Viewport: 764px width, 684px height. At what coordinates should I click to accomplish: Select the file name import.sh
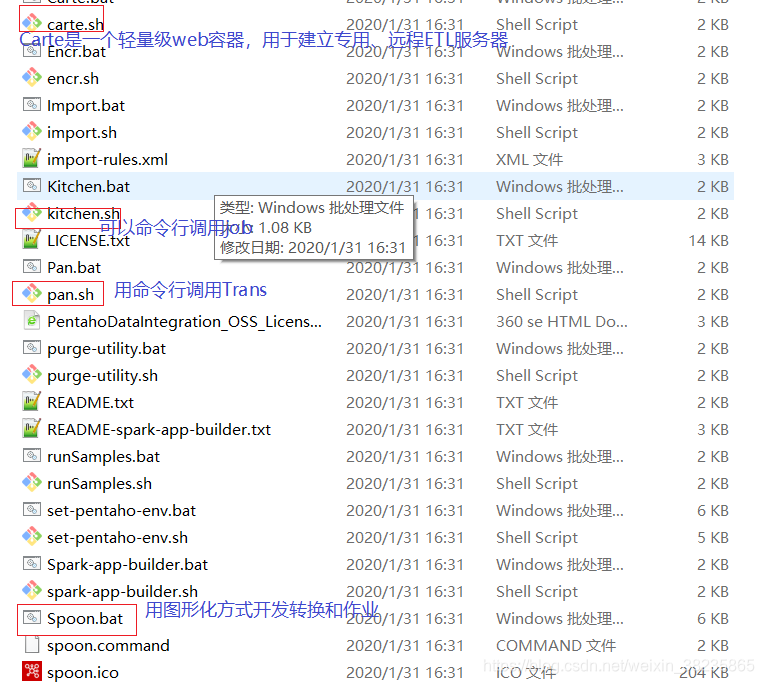[82, 133]
